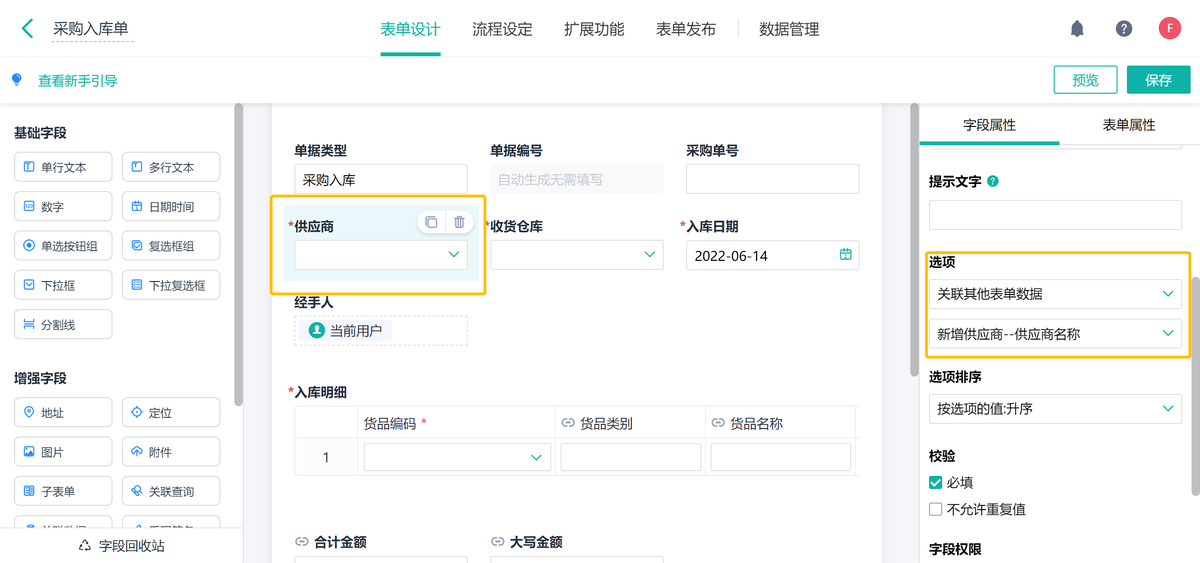Delete the 供应商 field with trash icon
This screenshot has height=563, width=1200.
coord(459,222)
